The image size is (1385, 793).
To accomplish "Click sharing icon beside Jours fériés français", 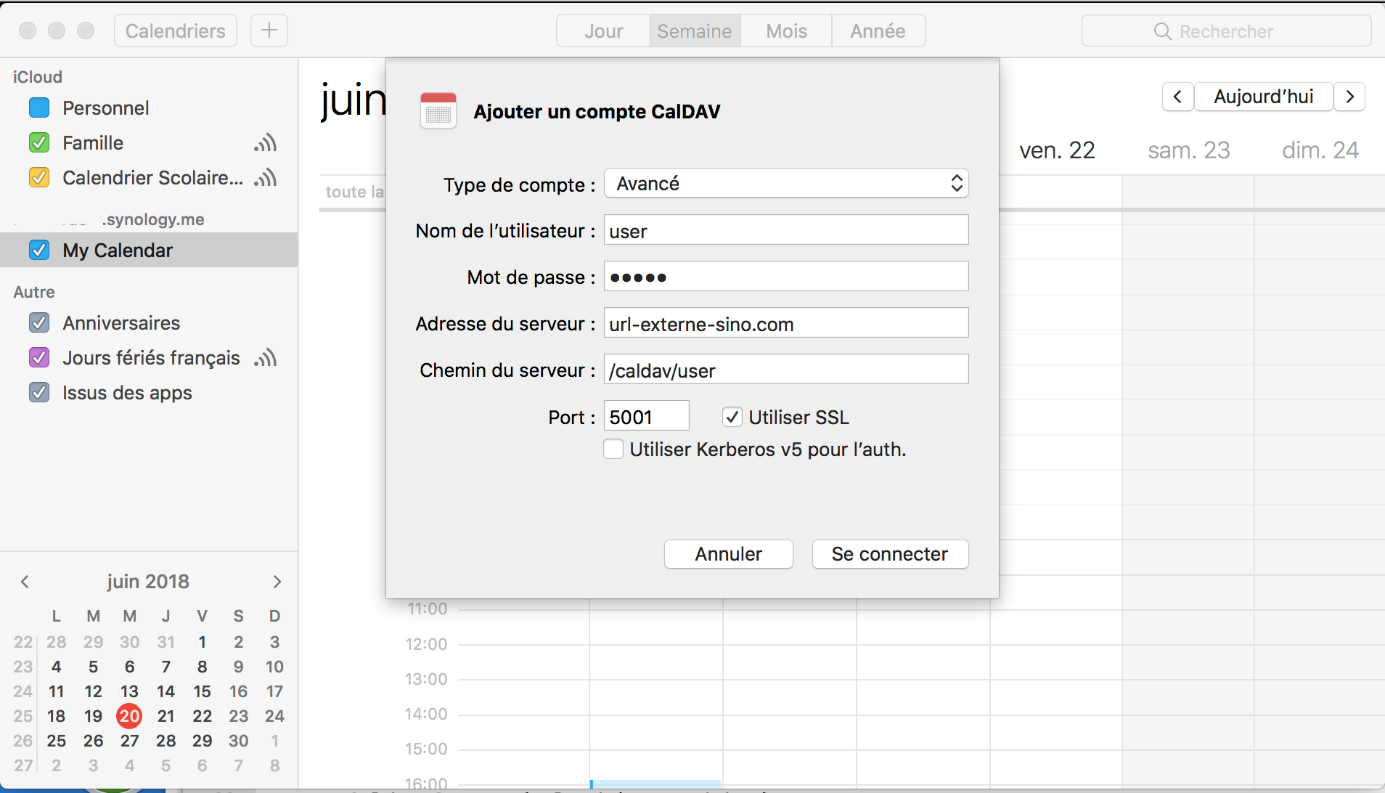I will coord(265,358).
